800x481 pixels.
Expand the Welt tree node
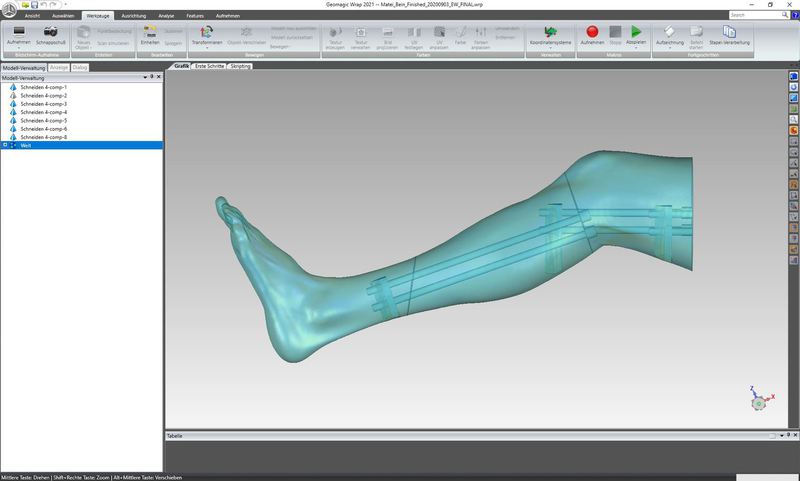pyautogui.click(x=5, y=145)
